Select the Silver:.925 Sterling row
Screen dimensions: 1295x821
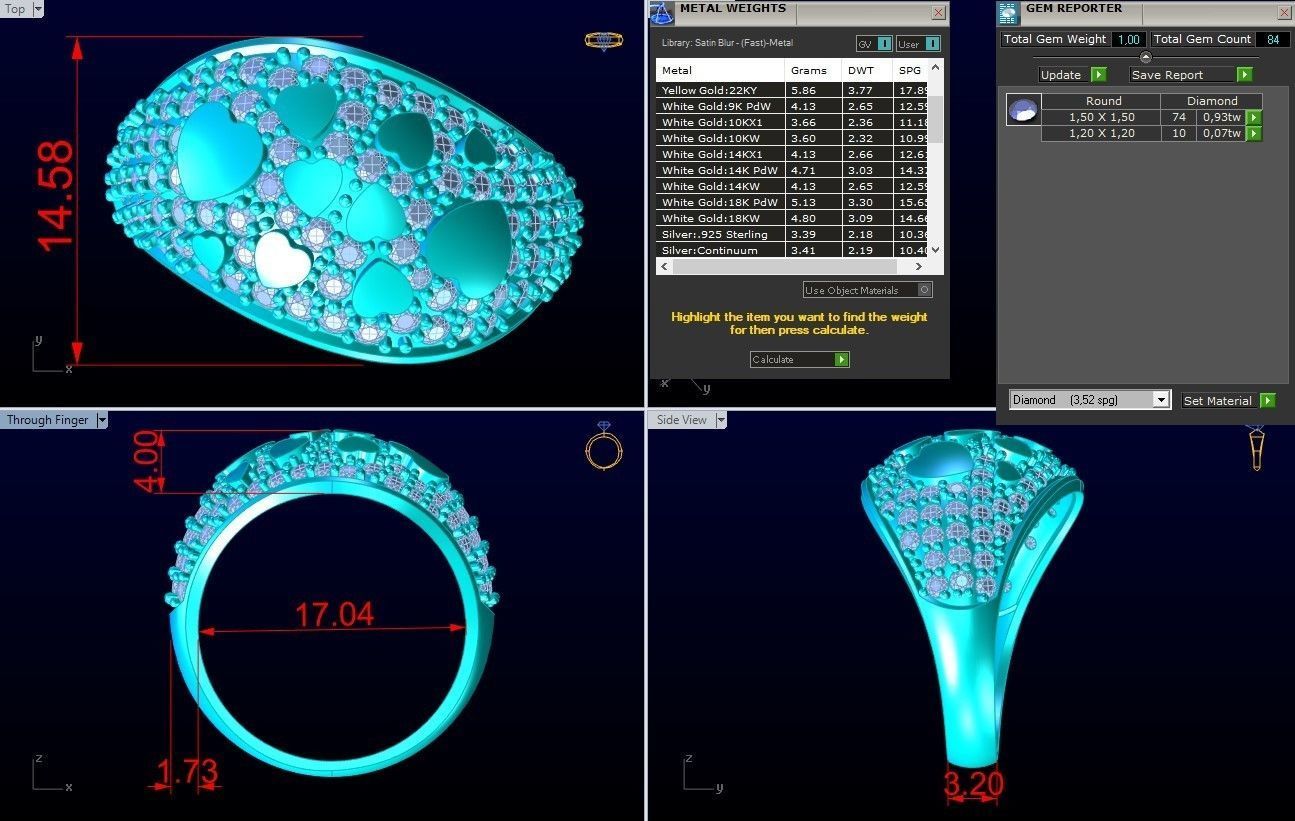point(792,234)
